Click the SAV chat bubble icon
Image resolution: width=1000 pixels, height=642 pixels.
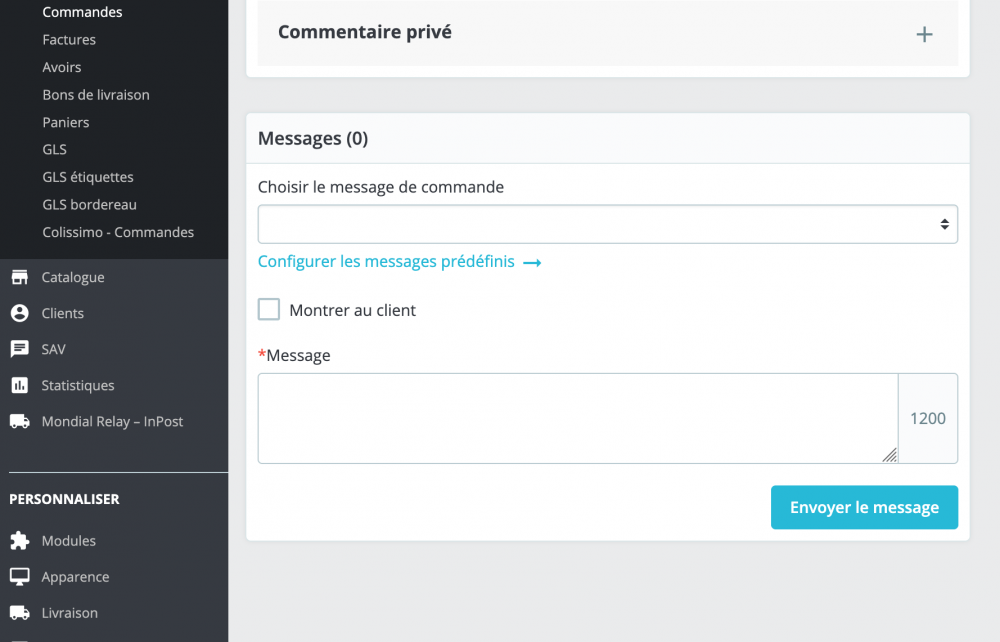(x=19, y=349)
